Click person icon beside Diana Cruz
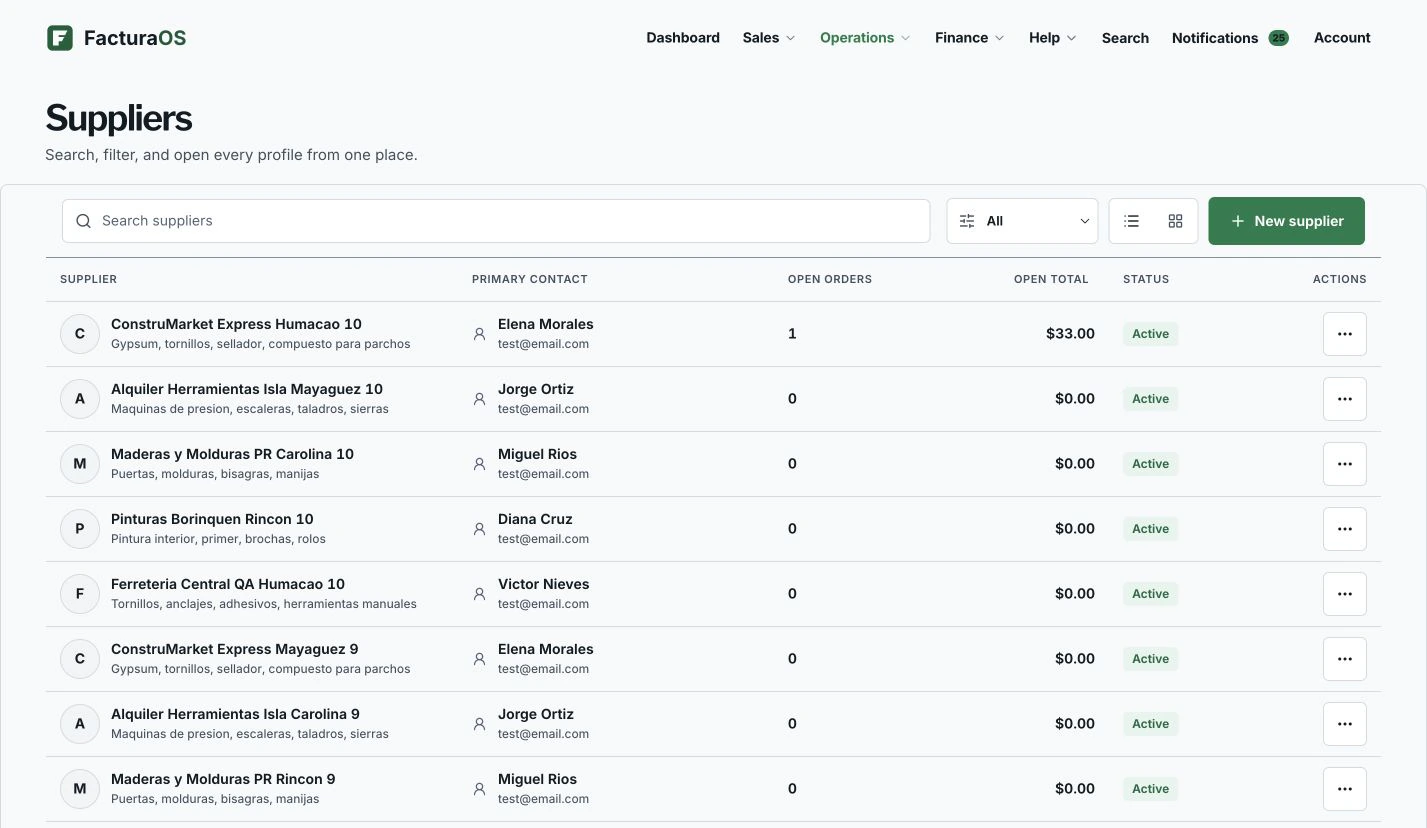 click(x=479, y=529)
